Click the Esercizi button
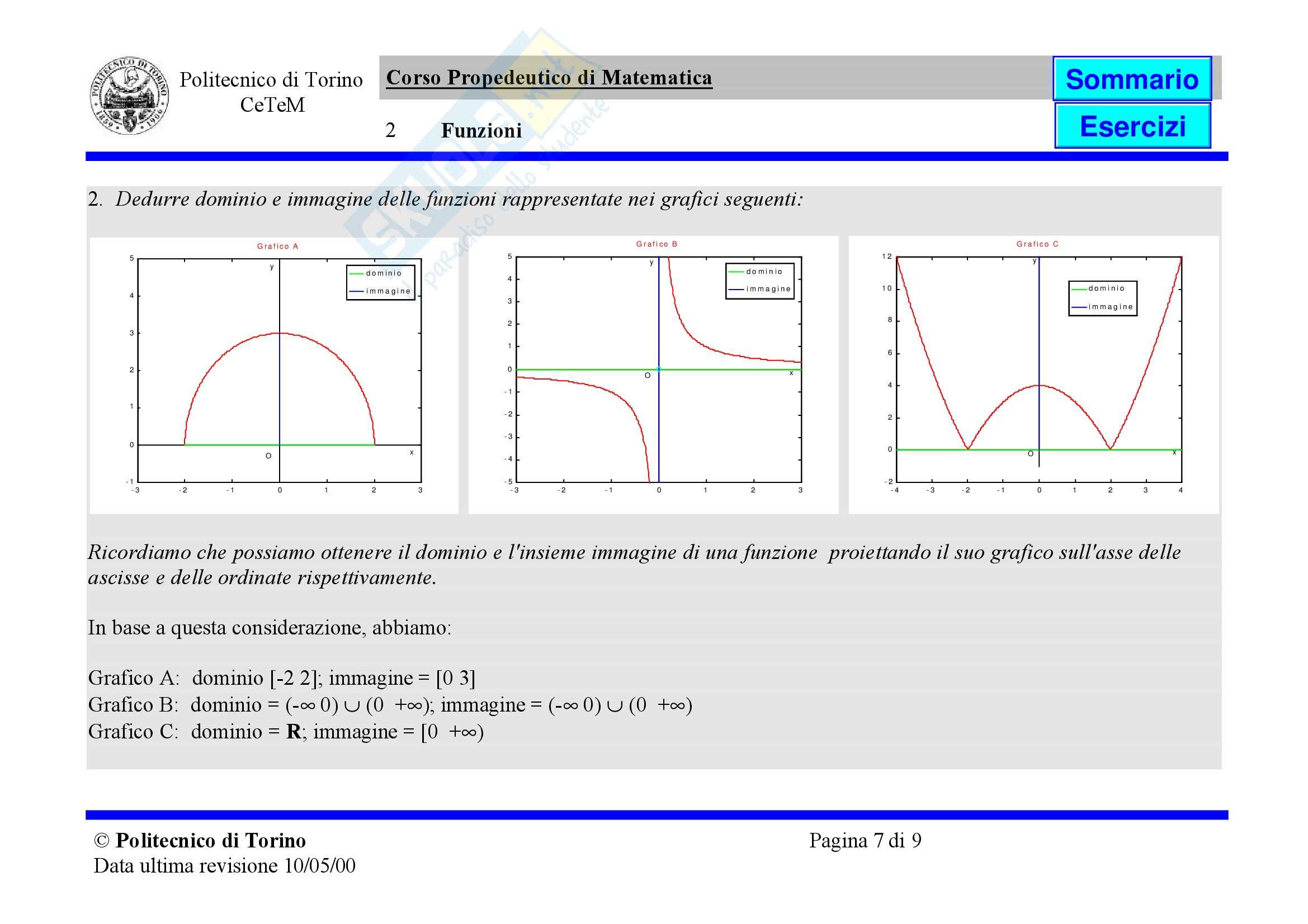Viewport: 1308px width, 924px height. click(1132, 126)
